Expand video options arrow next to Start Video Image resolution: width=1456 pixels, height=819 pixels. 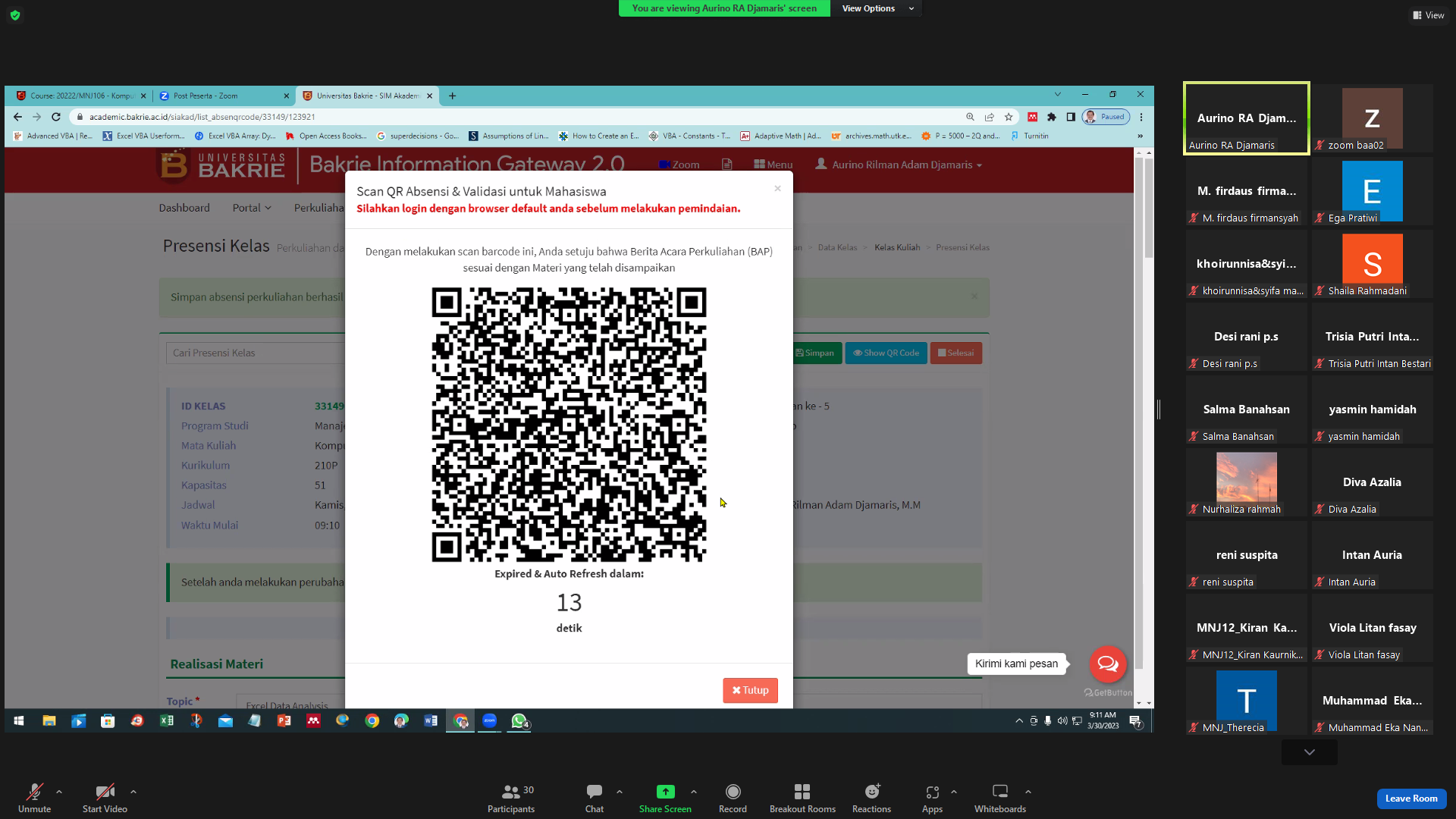pos(133,792)
